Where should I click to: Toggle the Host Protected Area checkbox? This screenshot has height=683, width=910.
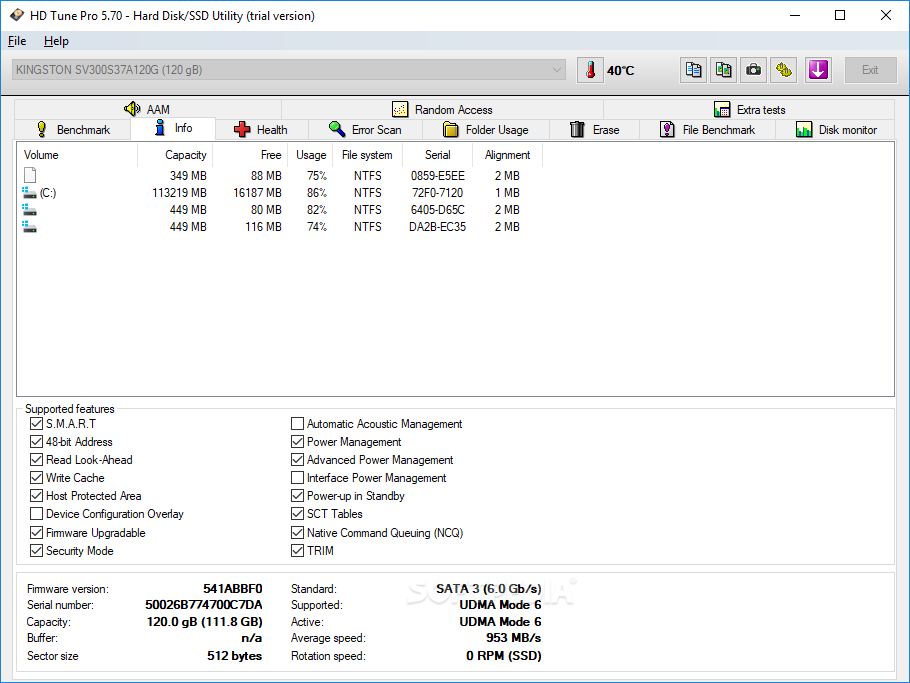pos(36,496)
